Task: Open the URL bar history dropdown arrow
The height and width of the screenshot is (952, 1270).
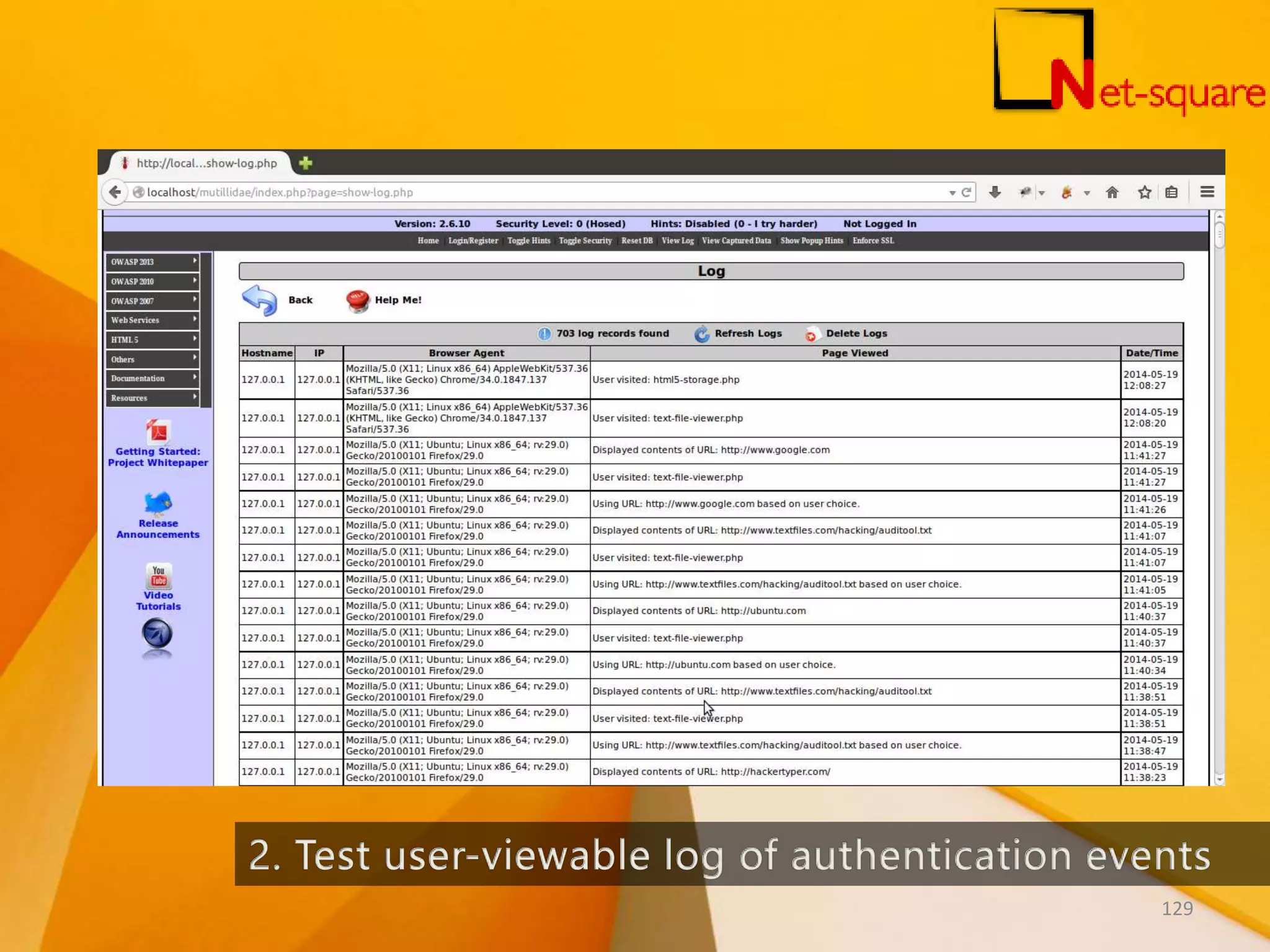Action: click(x=952, y=193)
